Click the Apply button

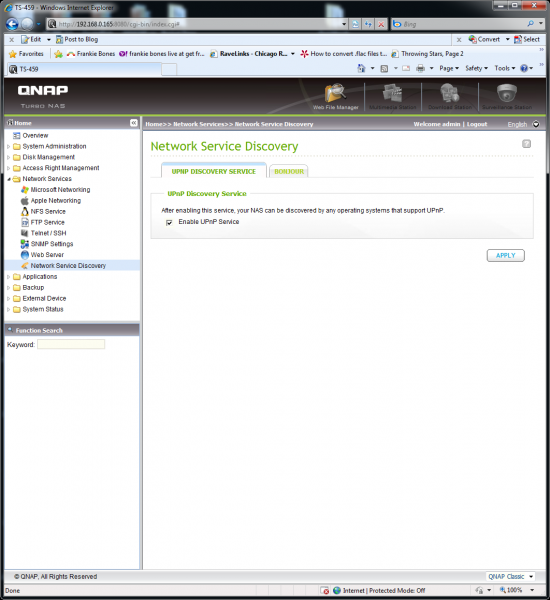click(x=506, y=256)
